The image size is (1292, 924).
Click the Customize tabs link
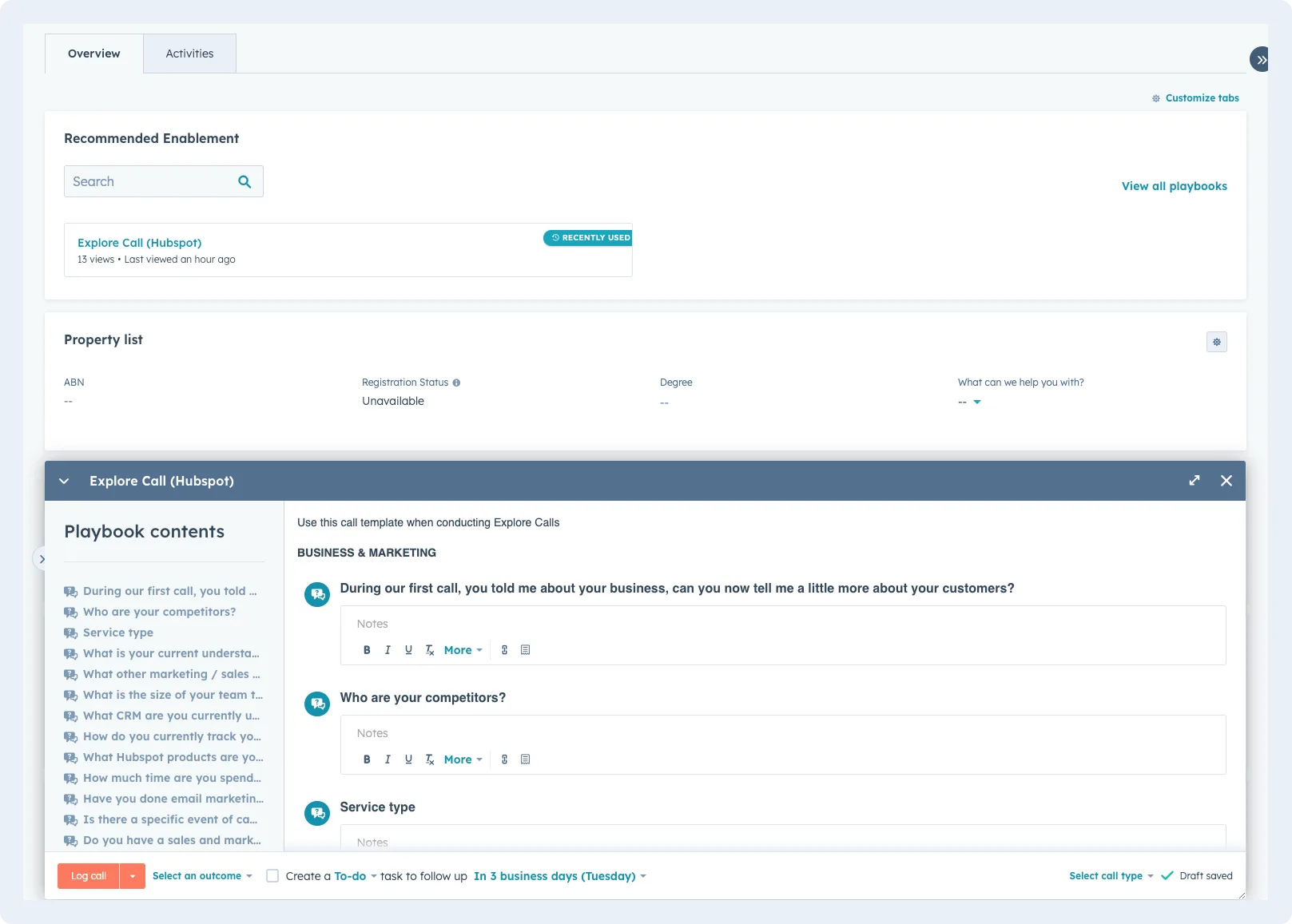1195,98
